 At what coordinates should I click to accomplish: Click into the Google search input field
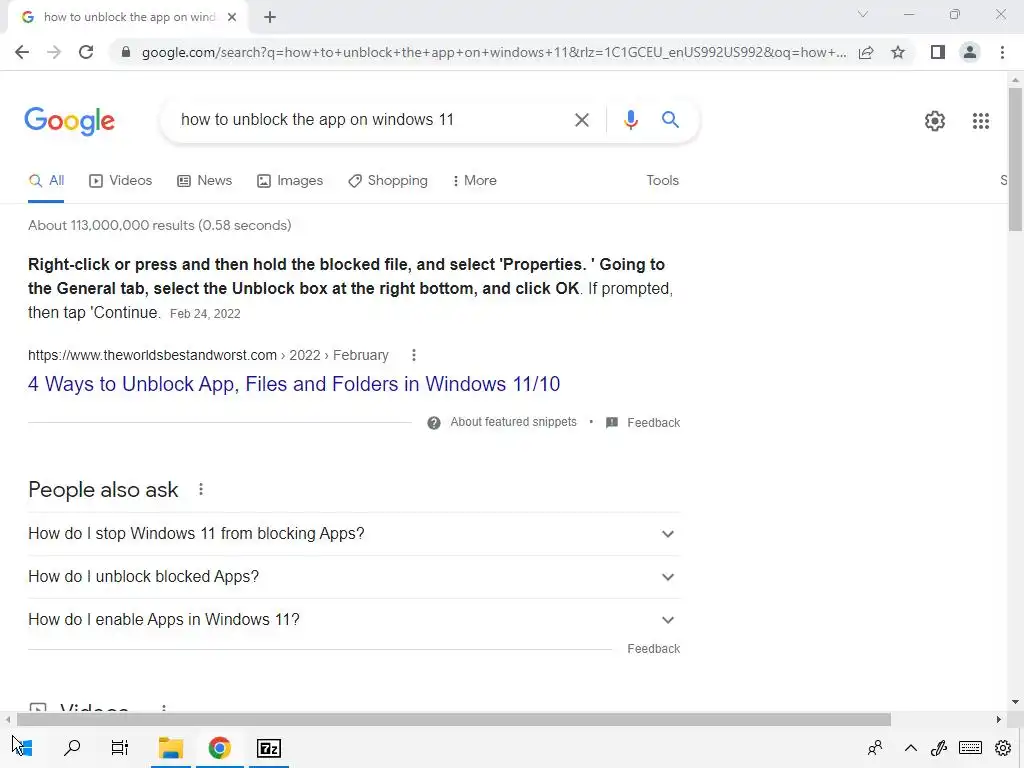372,120
